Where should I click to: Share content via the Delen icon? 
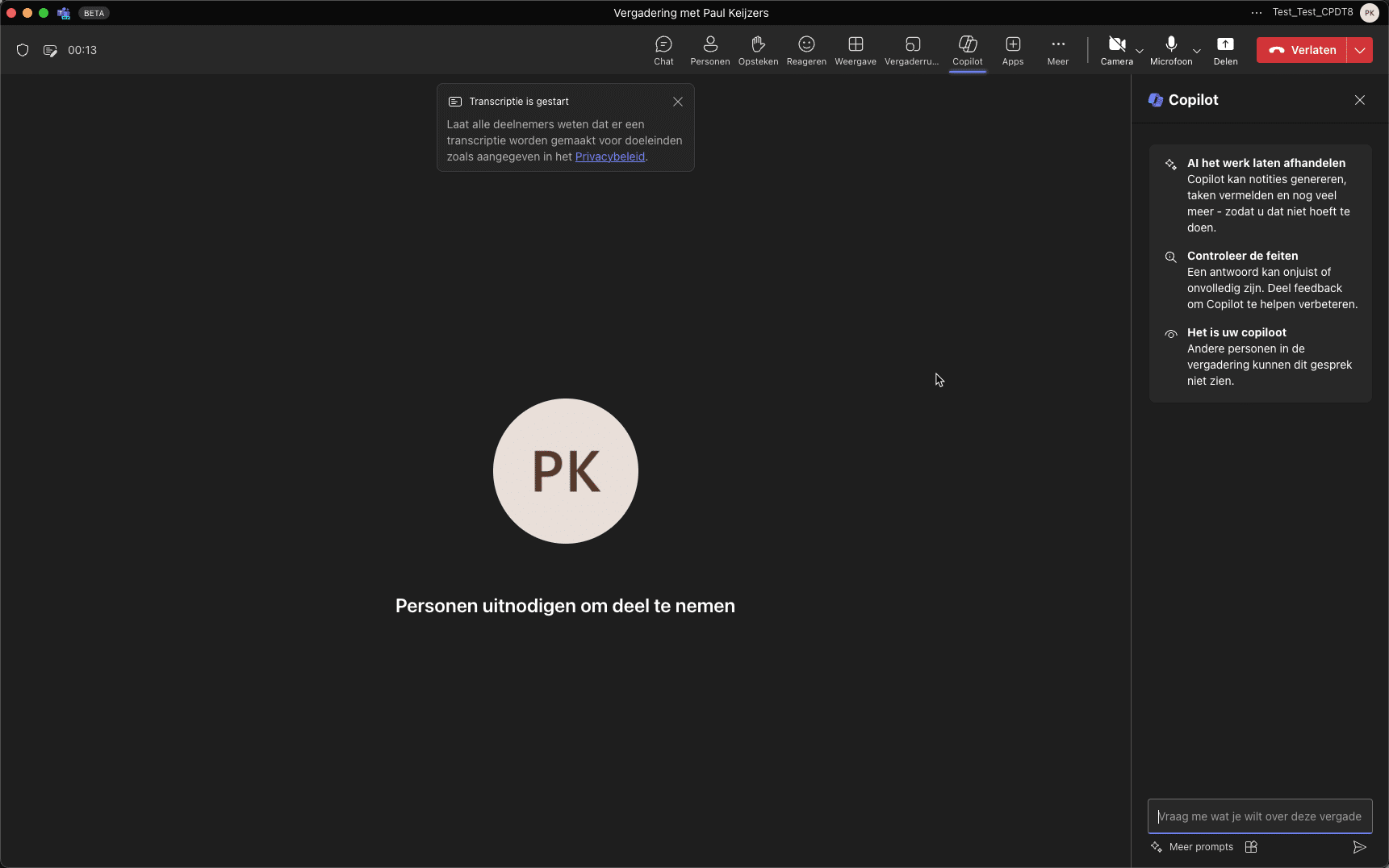click(1225, 50)
